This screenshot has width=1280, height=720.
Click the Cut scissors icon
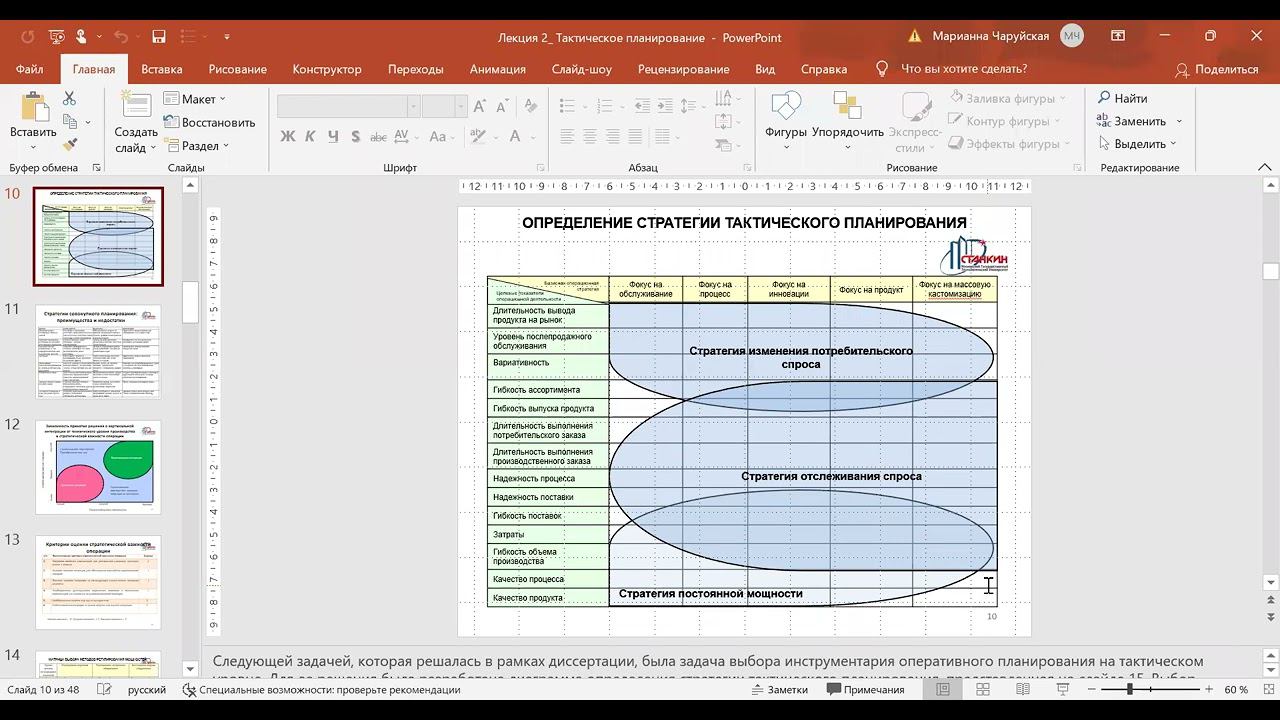click(x=69, y=98)
